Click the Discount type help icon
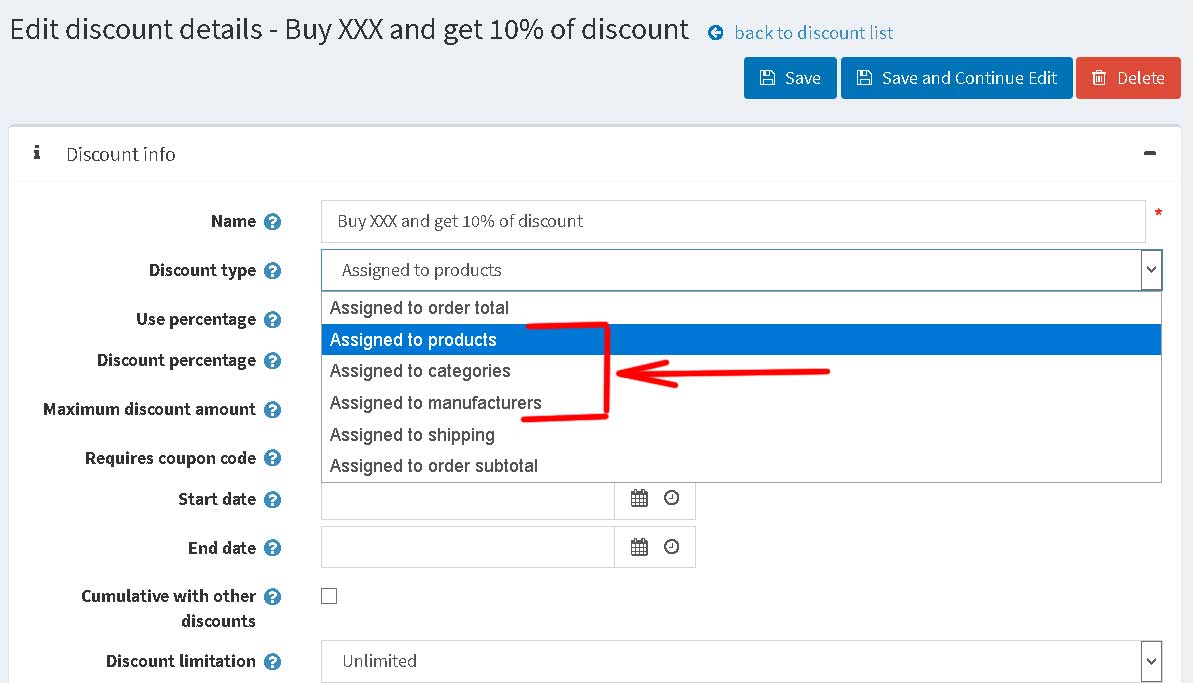The image size is (1193, 683). [x=272, y=271]
